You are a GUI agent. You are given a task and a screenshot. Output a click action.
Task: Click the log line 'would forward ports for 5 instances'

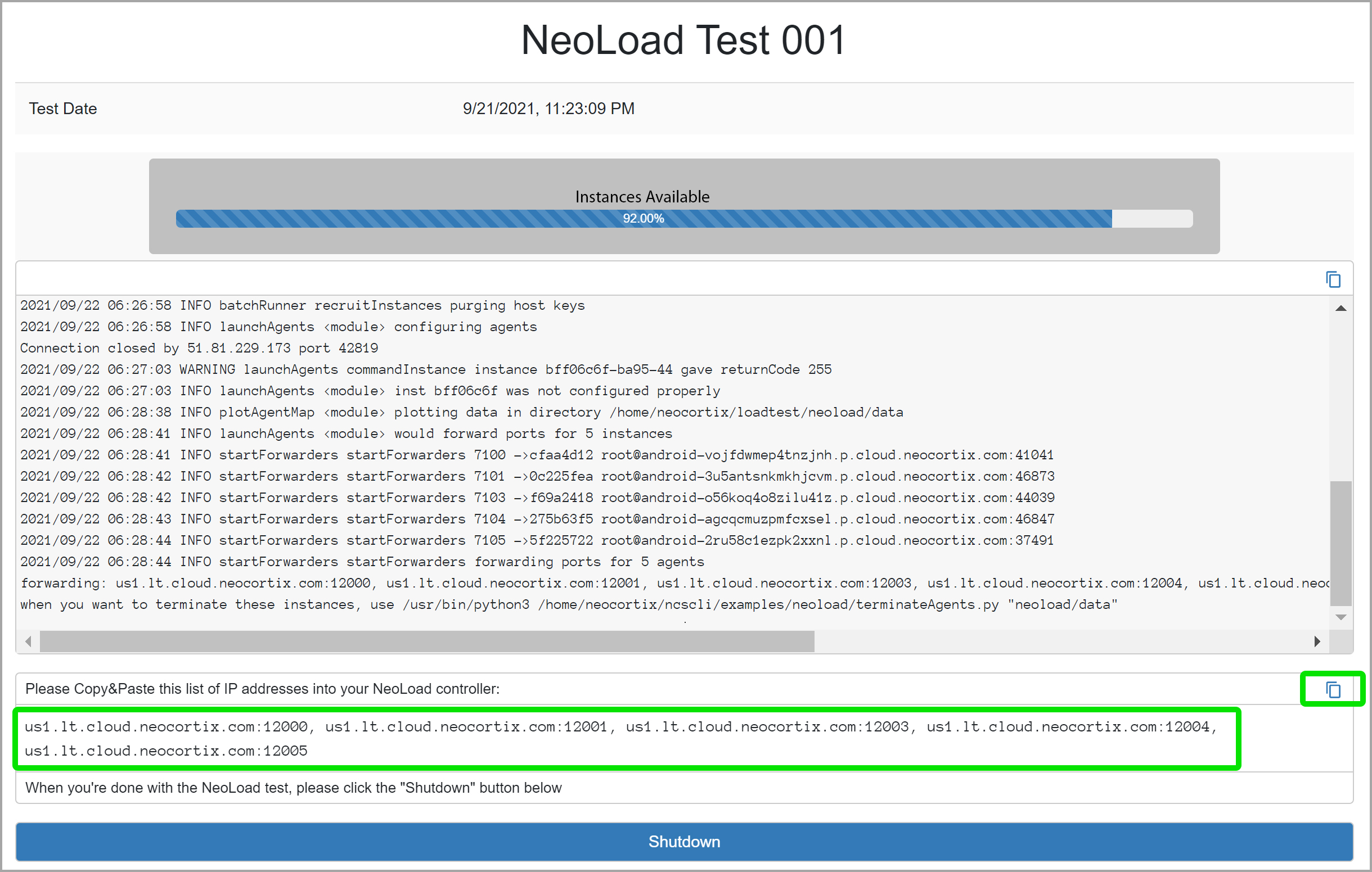click(347, 433)
